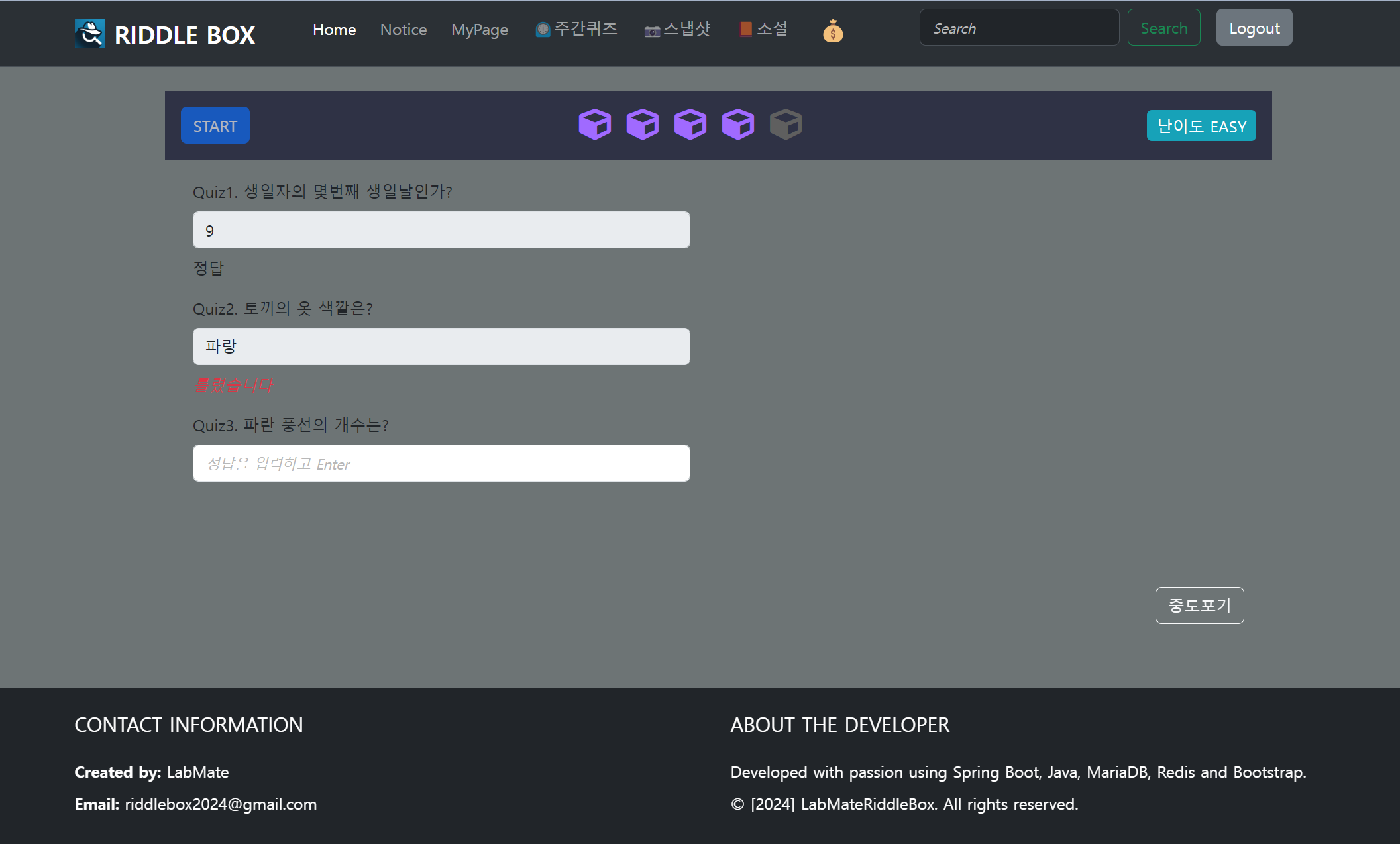
Task: Click the 난이도 EASY badge
Action: (x=1201, y=126)
